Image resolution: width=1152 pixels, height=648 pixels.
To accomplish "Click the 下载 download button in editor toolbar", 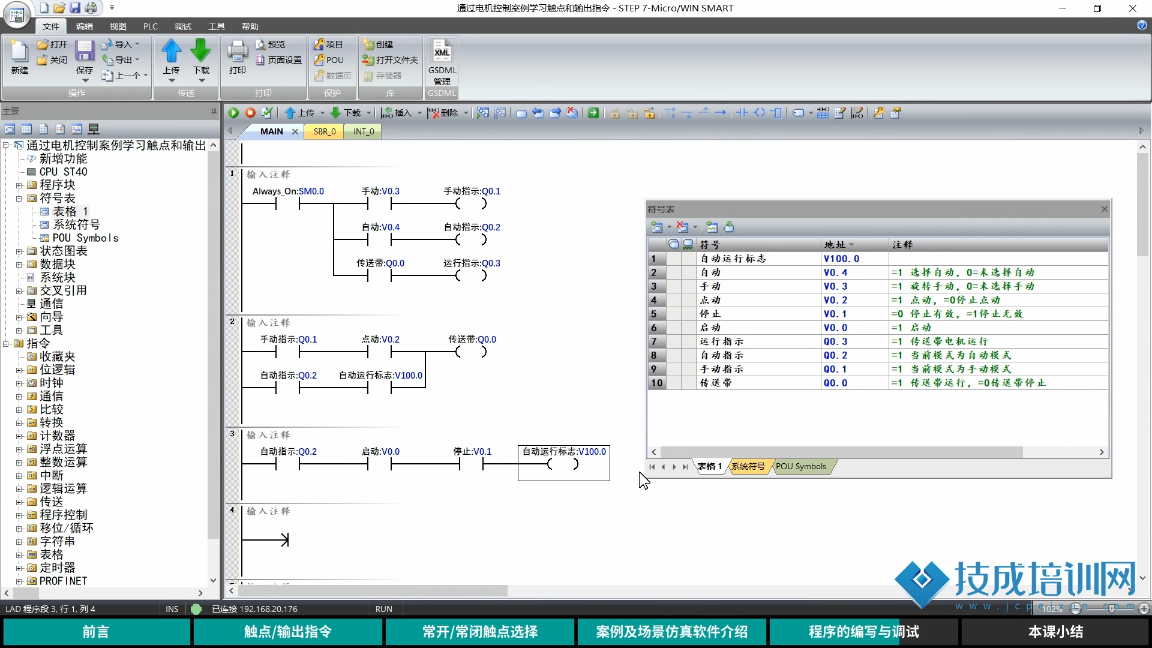I will pos(346,112).
